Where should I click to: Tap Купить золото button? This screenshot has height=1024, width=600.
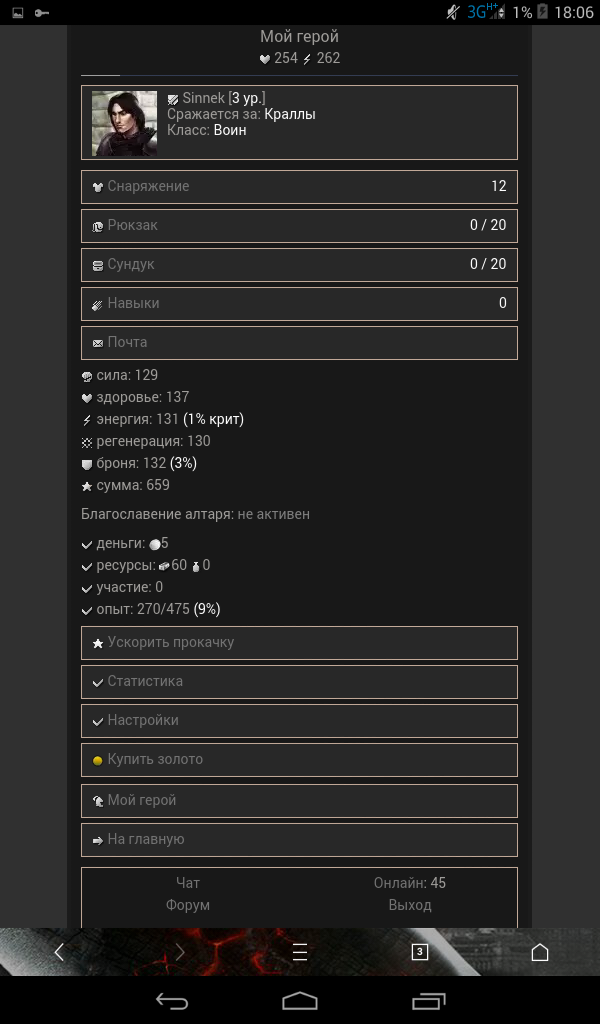pyautogui.click(x=299, y=760)
